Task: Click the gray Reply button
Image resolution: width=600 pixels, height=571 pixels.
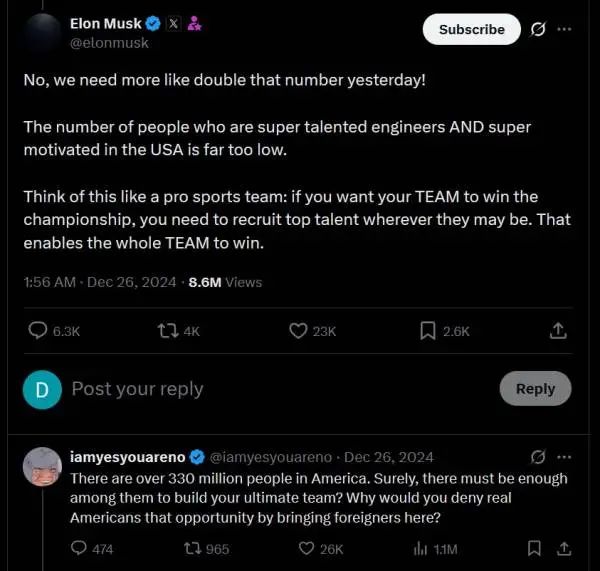Action: (x=535, y=389)
